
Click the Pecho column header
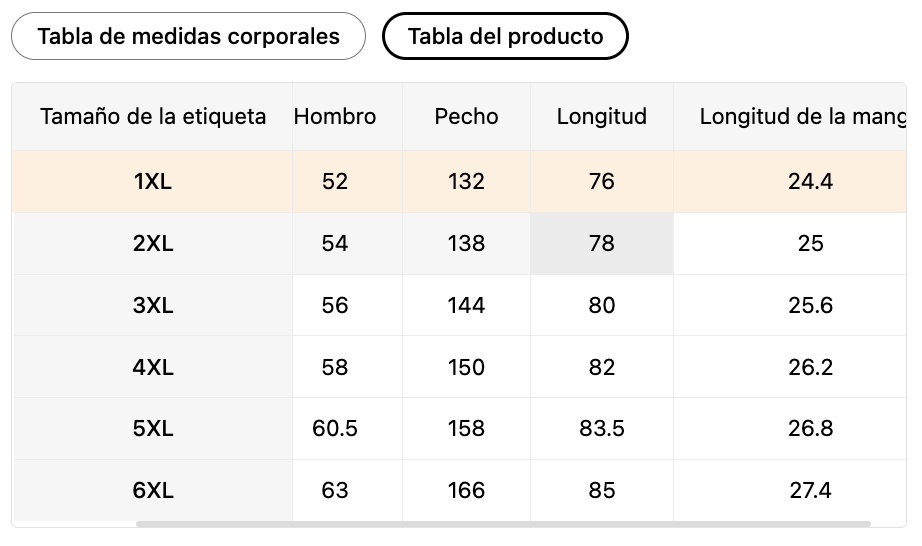466,116
